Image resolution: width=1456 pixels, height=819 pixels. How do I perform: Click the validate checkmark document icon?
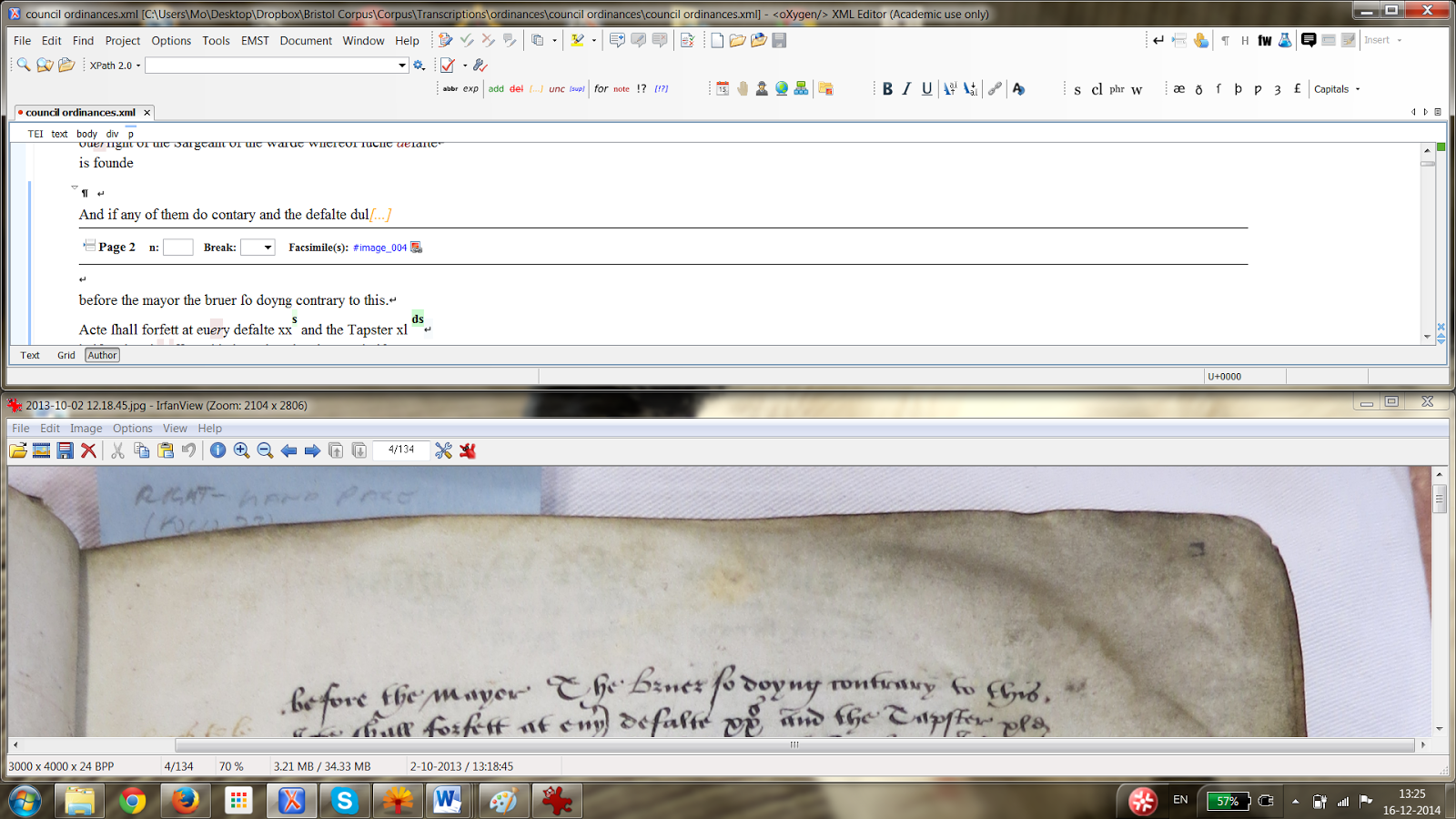(x=448, y=66)
